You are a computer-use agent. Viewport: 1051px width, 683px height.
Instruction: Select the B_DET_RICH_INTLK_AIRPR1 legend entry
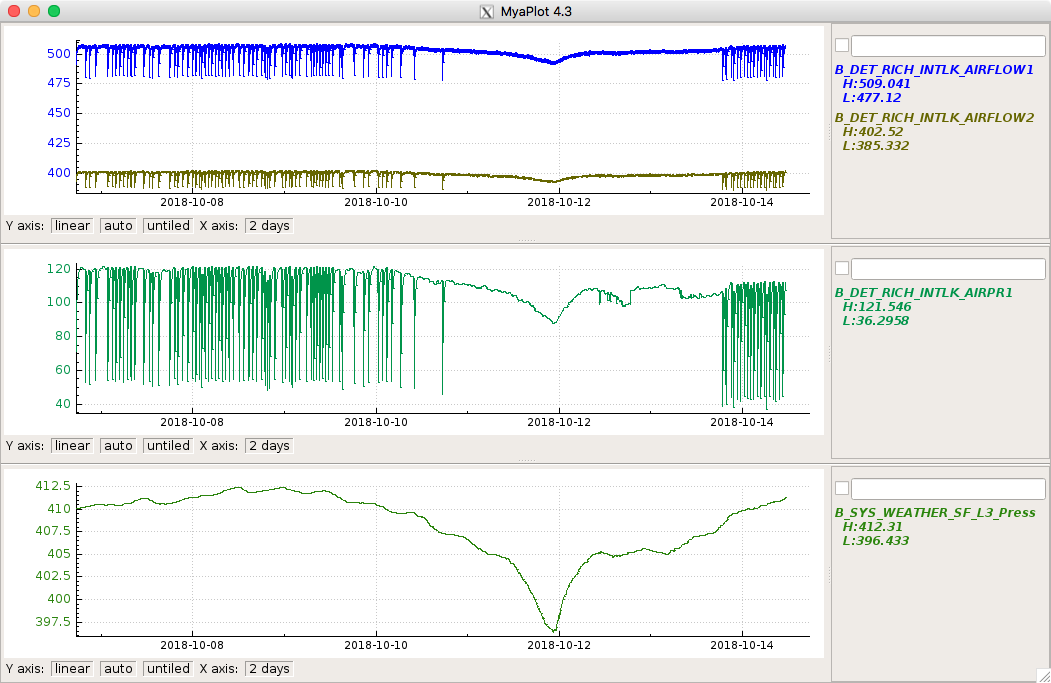click(x=924, y=293)
